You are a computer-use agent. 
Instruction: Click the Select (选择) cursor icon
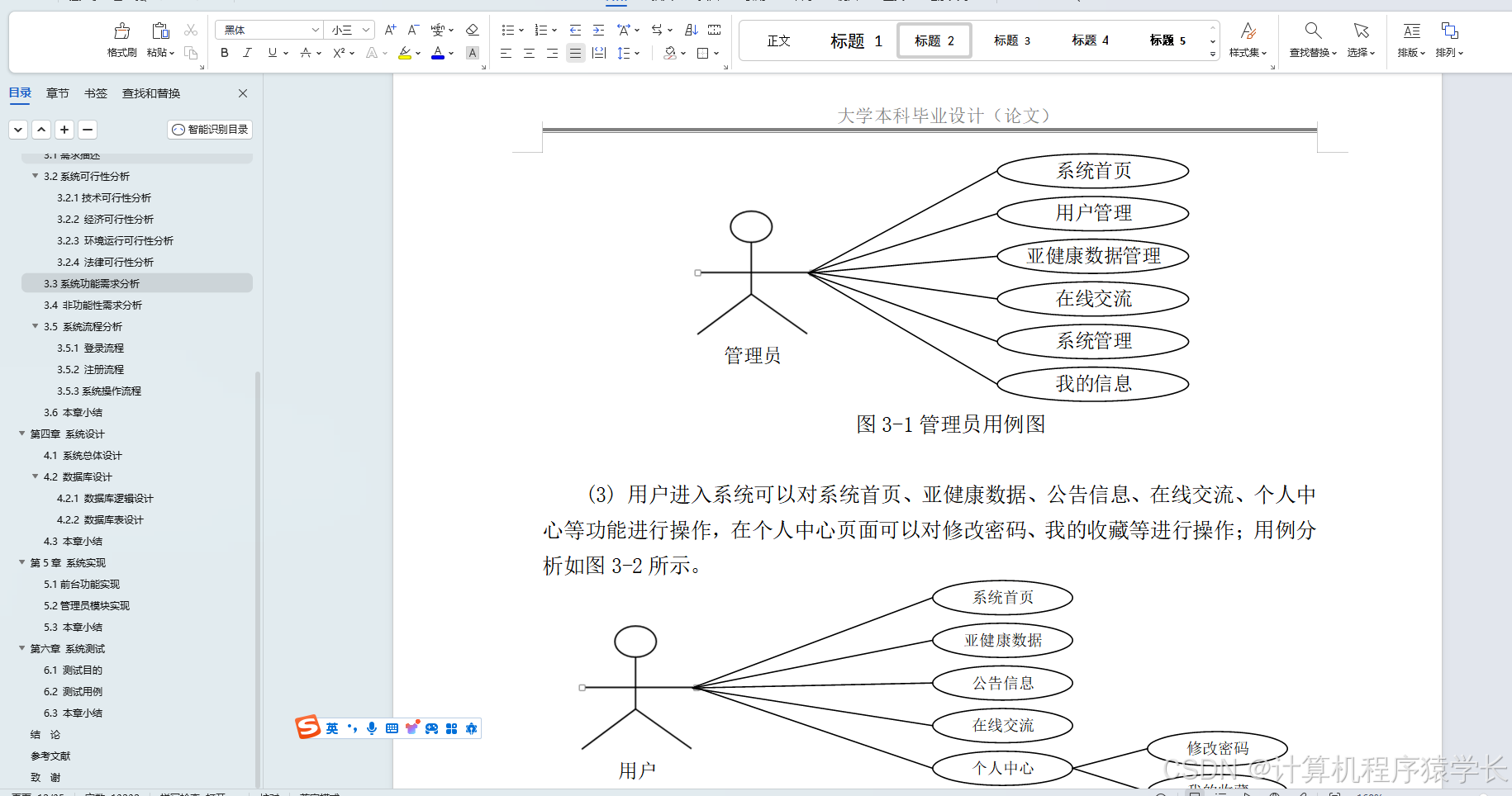click(1362, 31)
